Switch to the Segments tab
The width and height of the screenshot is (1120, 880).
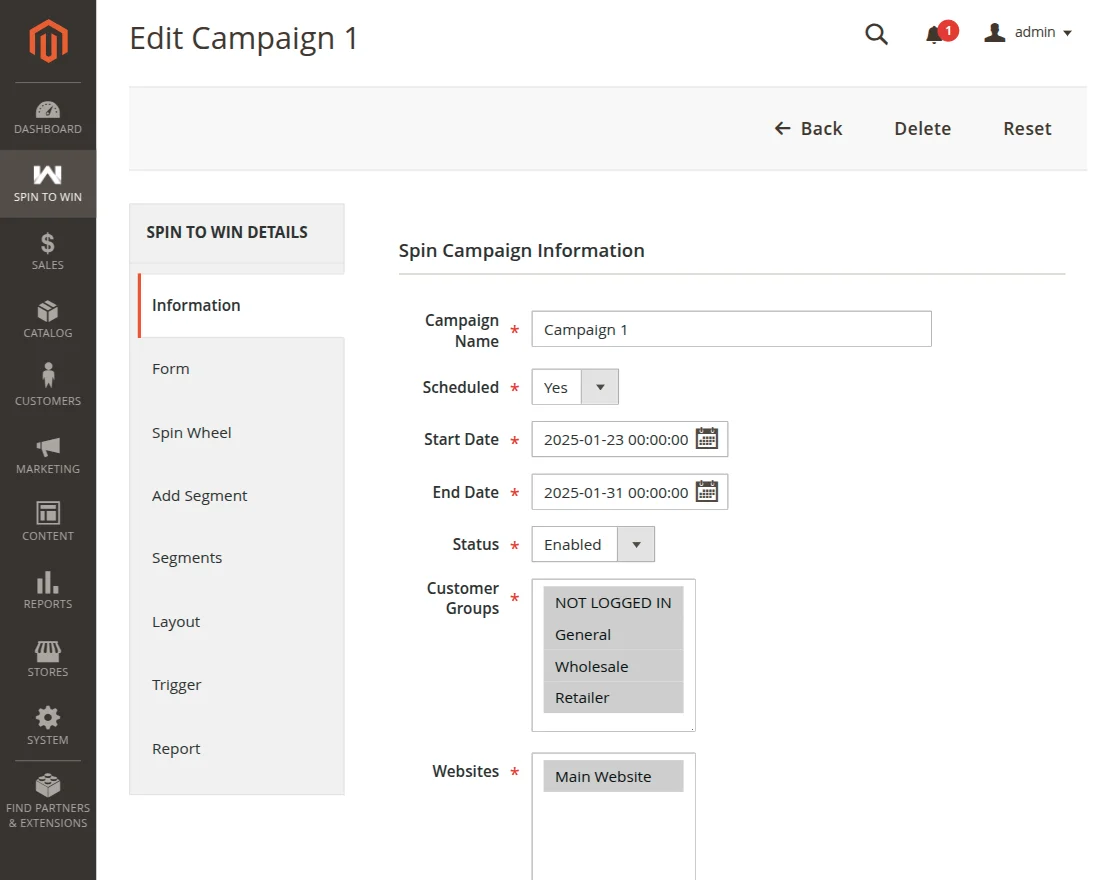pos(187,558)
